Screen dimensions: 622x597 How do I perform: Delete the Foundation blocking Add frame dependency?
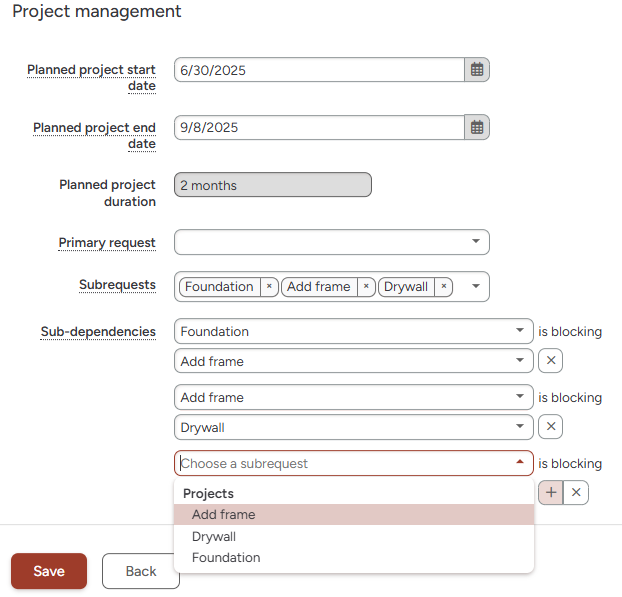551,361
